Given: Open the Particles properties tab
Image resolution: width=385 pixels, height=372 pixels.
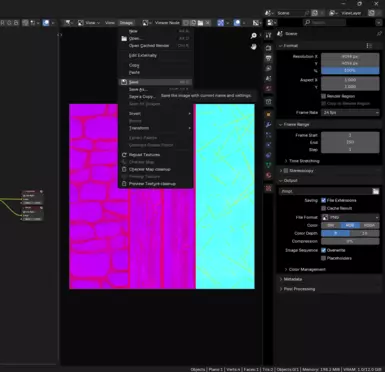Looking at the screenshot, I should [269, 135].
